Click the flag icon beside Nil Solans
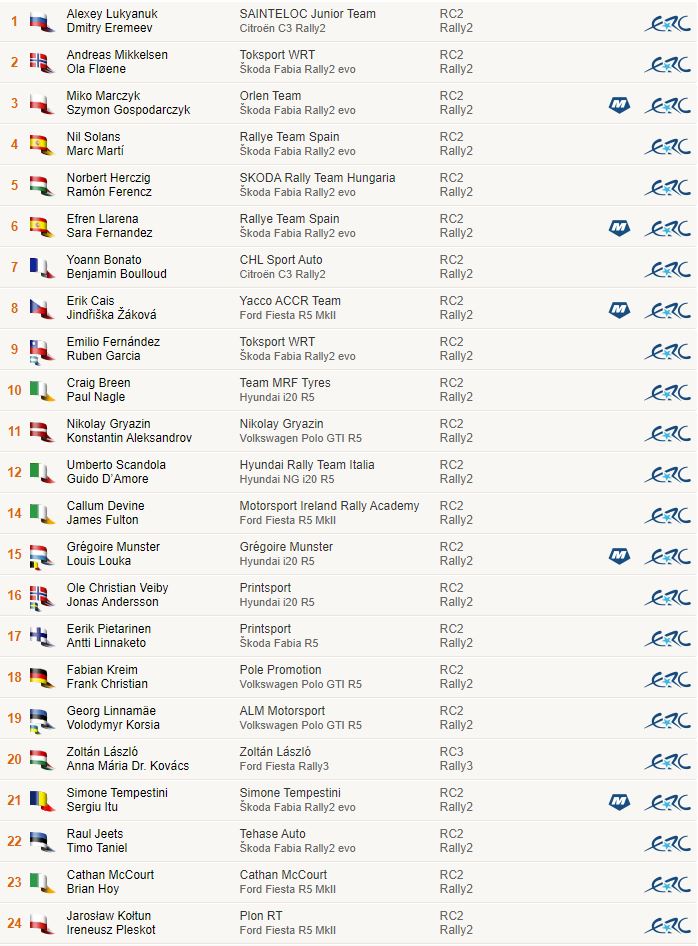 (41, 144)
